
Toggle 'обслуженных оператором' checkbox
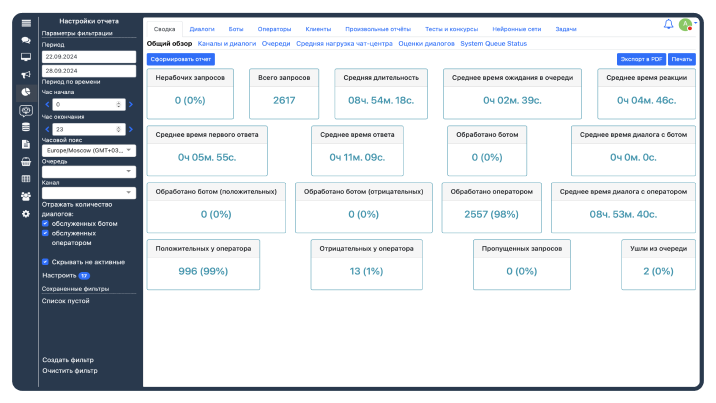[x=45, y=233]
